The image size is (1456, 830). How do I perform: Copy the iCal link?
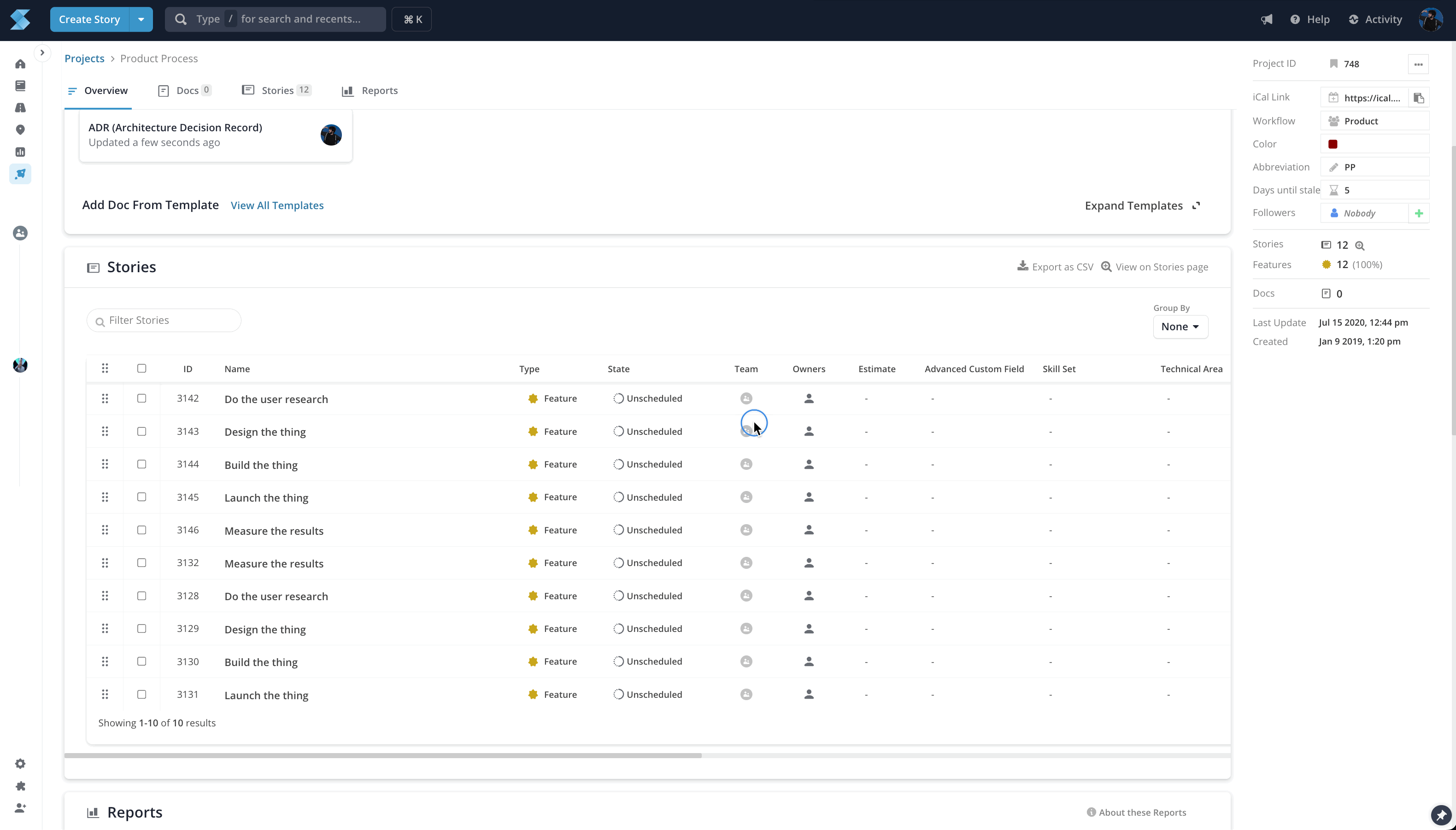[1419, 98]
